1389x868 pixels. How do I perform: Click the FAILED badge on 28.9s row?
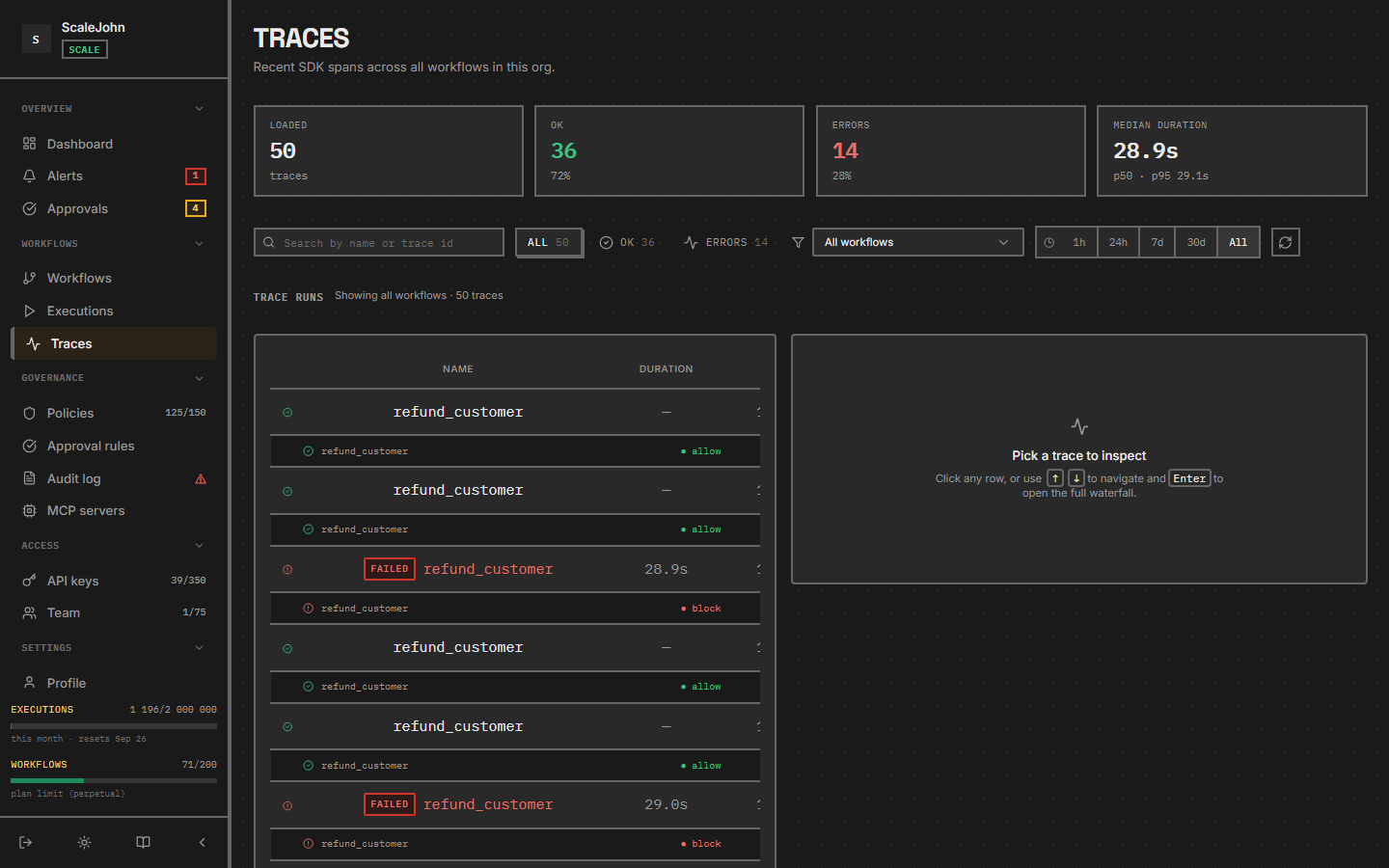point(390,569)
